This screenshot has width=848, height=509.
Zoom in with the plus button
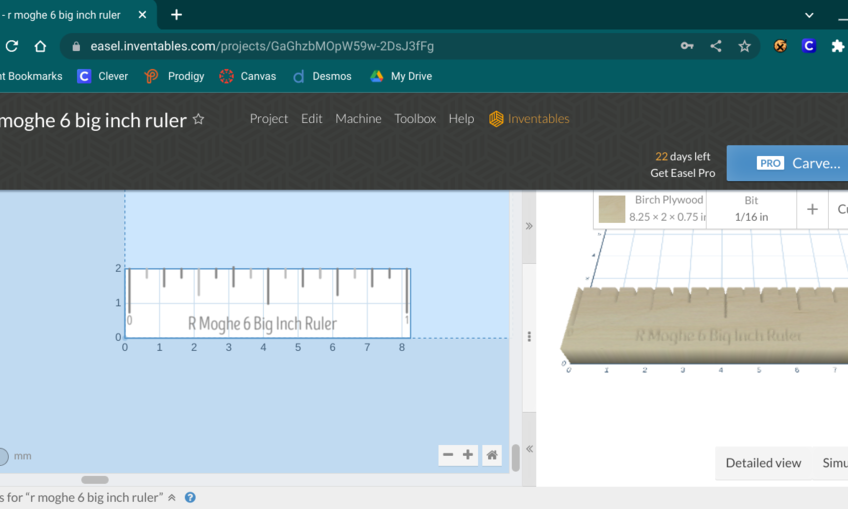pyautogui.click(x=468, y=455)
